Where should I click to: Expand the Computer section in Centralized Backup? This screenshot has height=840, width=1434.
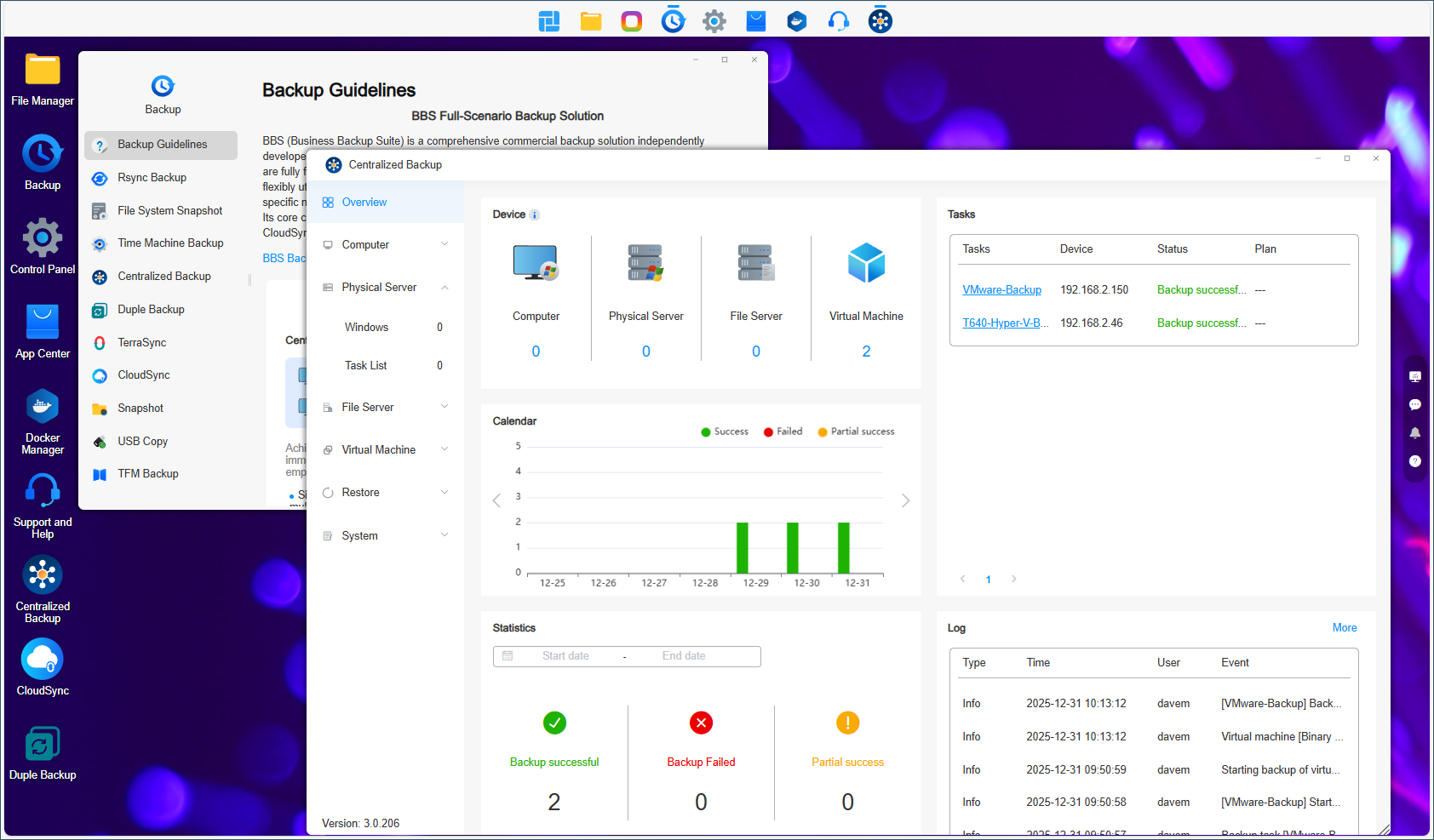(x=385, y=244)
